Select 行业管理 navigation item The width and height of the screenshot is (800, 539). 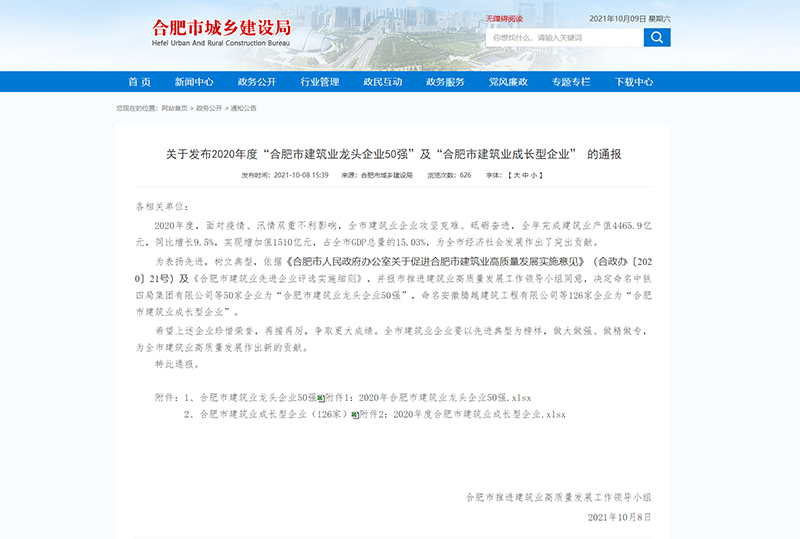point(320,82)
